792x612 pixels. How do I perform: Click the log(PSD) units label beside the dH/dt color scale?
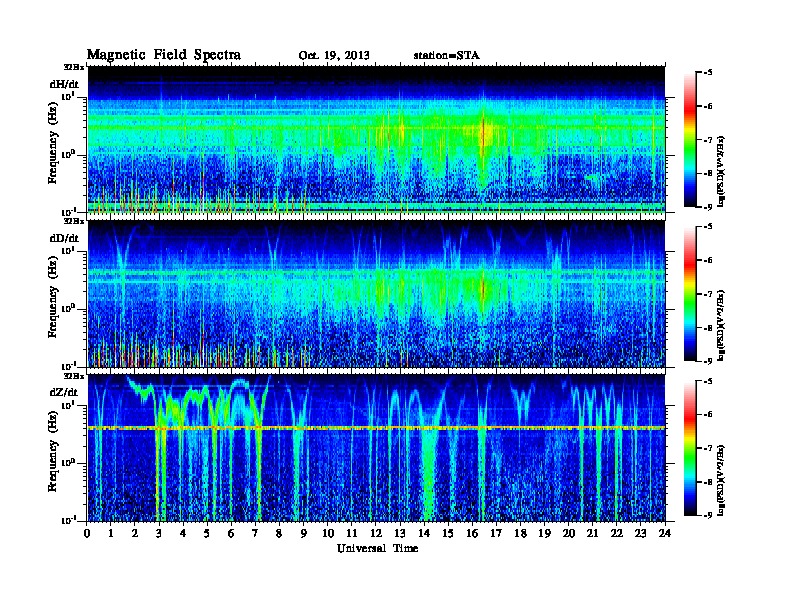[722, 171]
